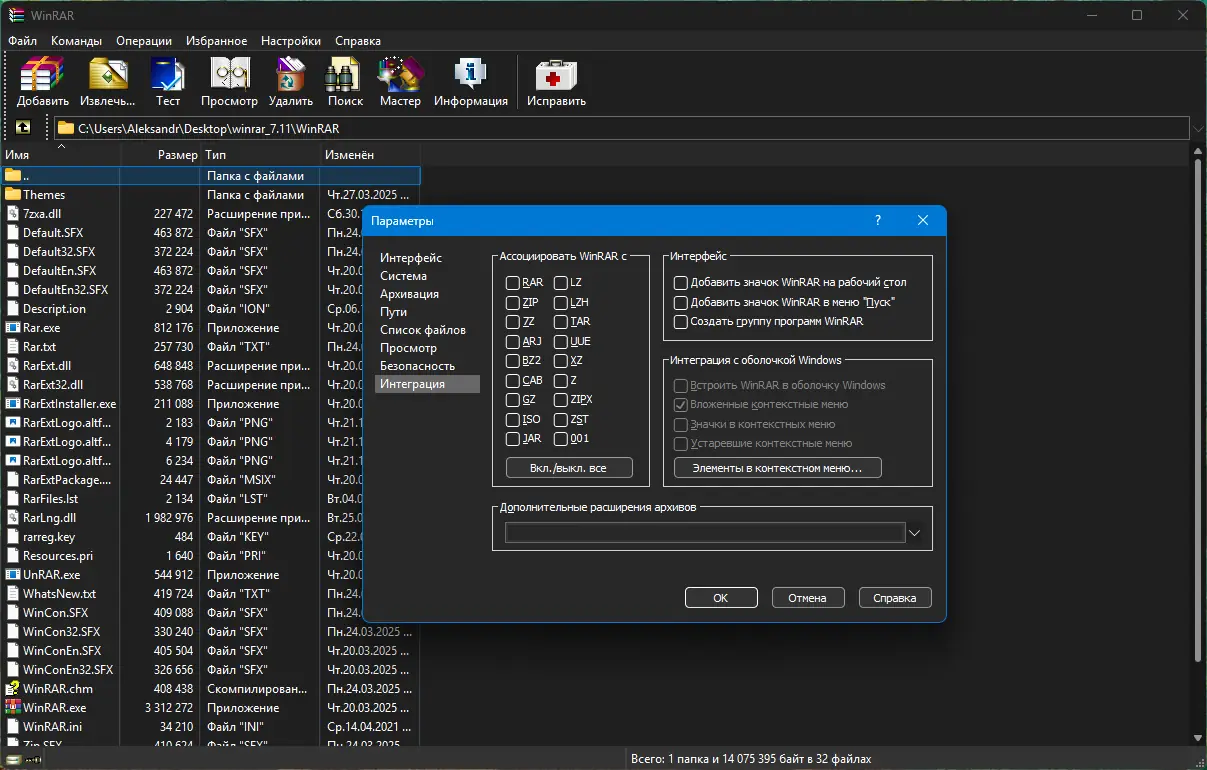Open the Избранное menu

[x=216, y=41]
